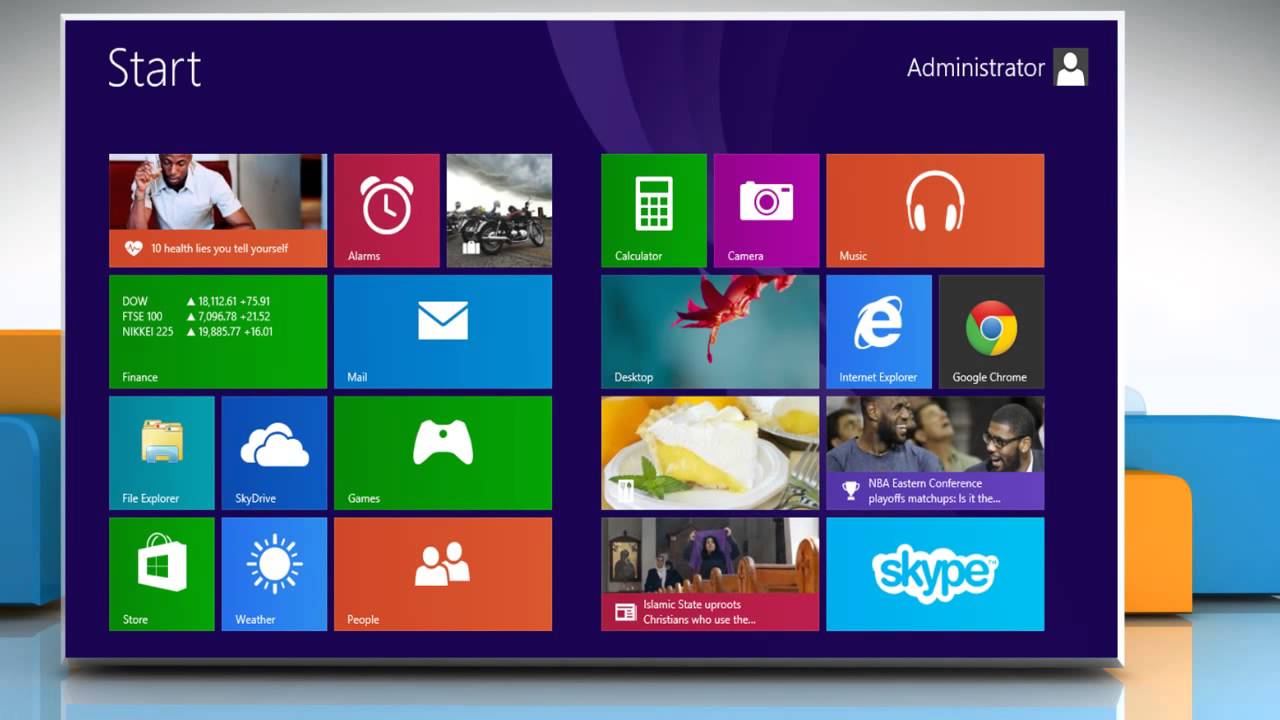Image resolution: width=1280 pixels, height=720 pixels.
Task: Open the SkyDrive cloud tile
Action: [274, 453]
